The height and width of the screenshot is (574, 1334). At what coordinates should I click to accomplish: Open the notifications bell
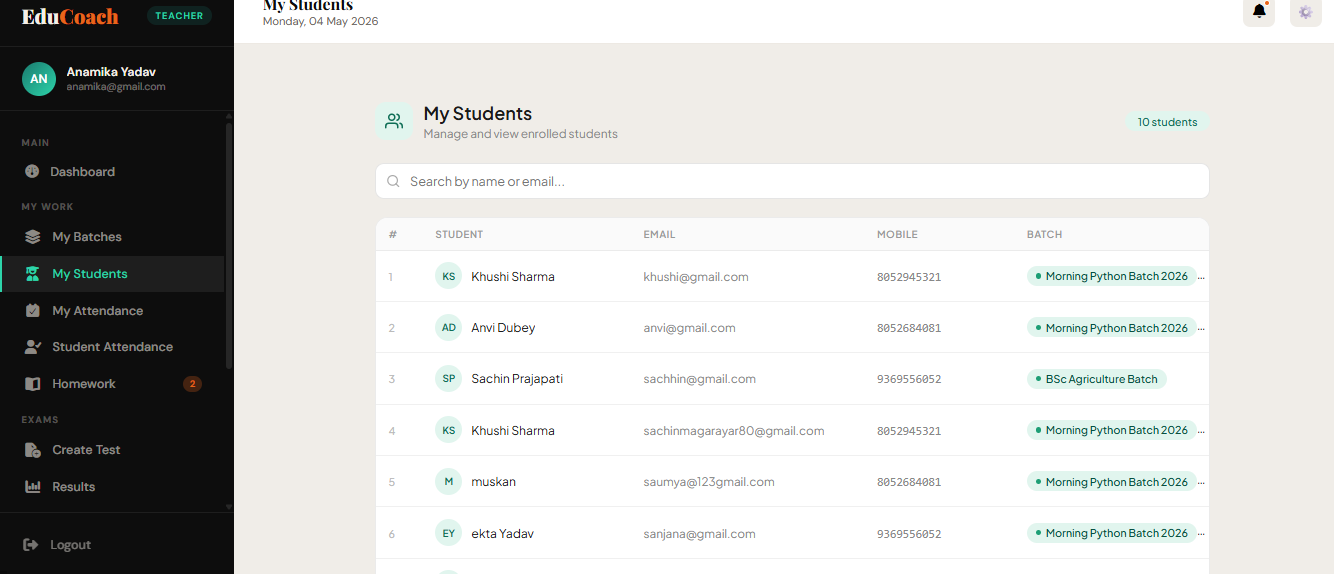click(1259, 12)
